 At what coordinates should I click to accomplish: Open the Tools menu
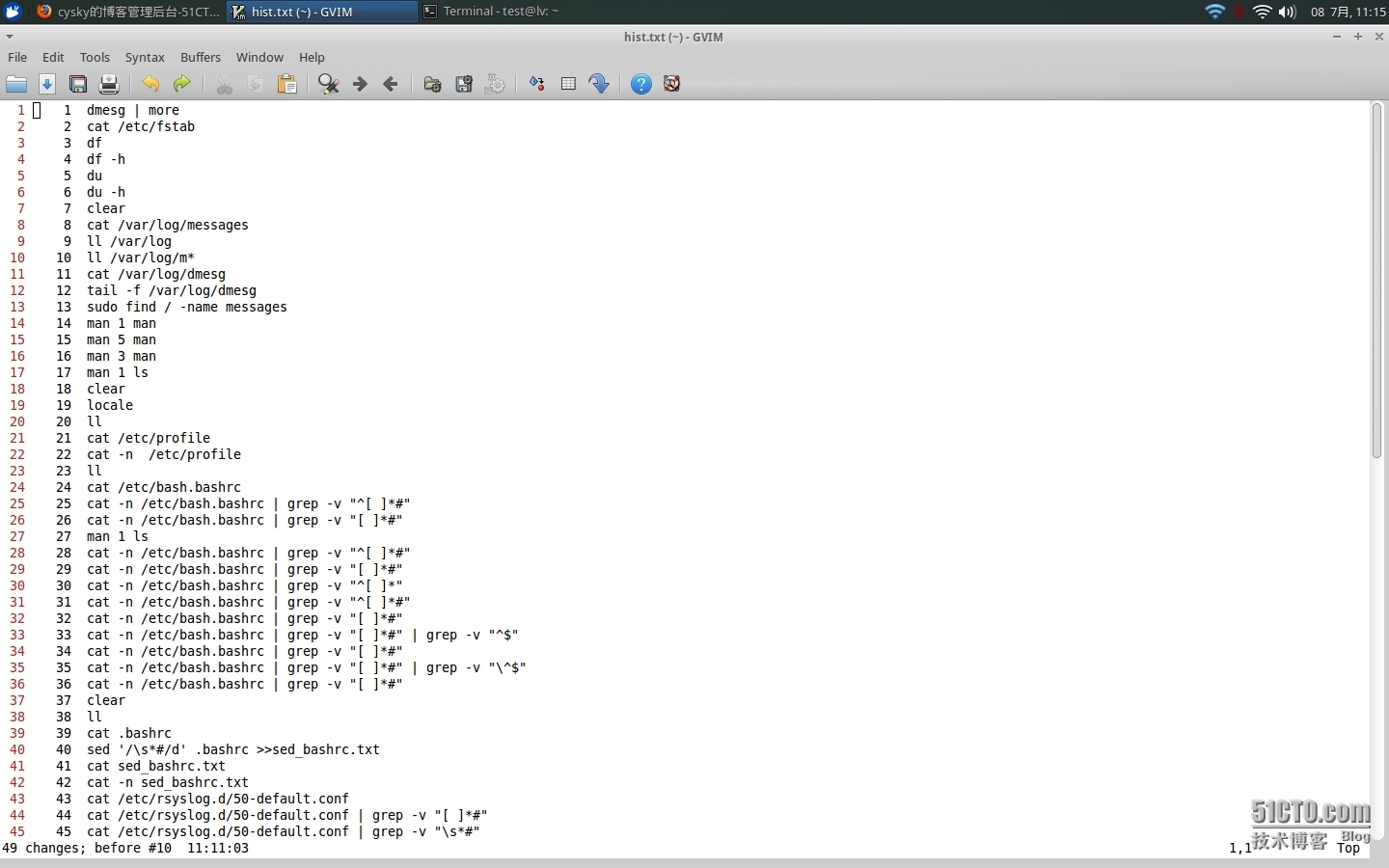tap(95, 57)
